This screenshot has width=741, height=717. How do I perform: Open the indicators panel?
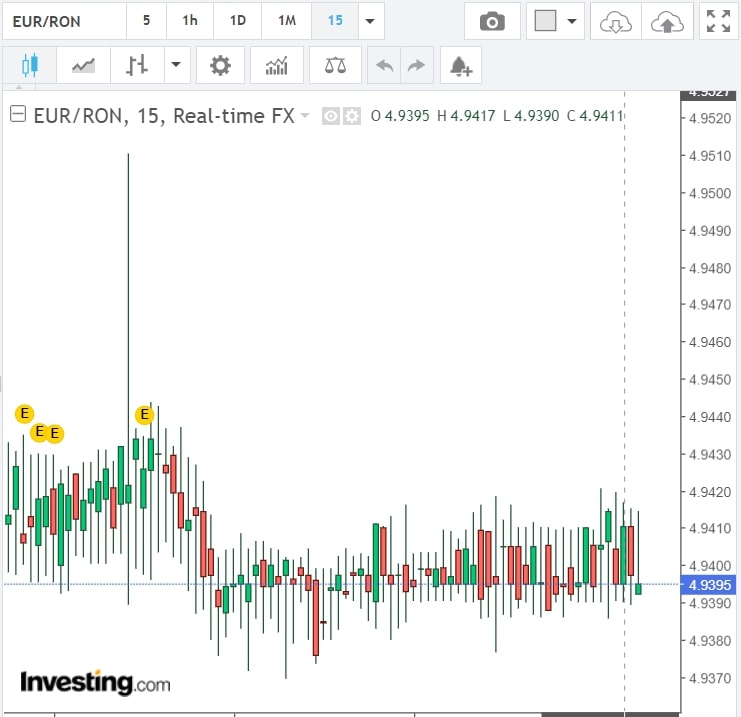click(276, 66)
